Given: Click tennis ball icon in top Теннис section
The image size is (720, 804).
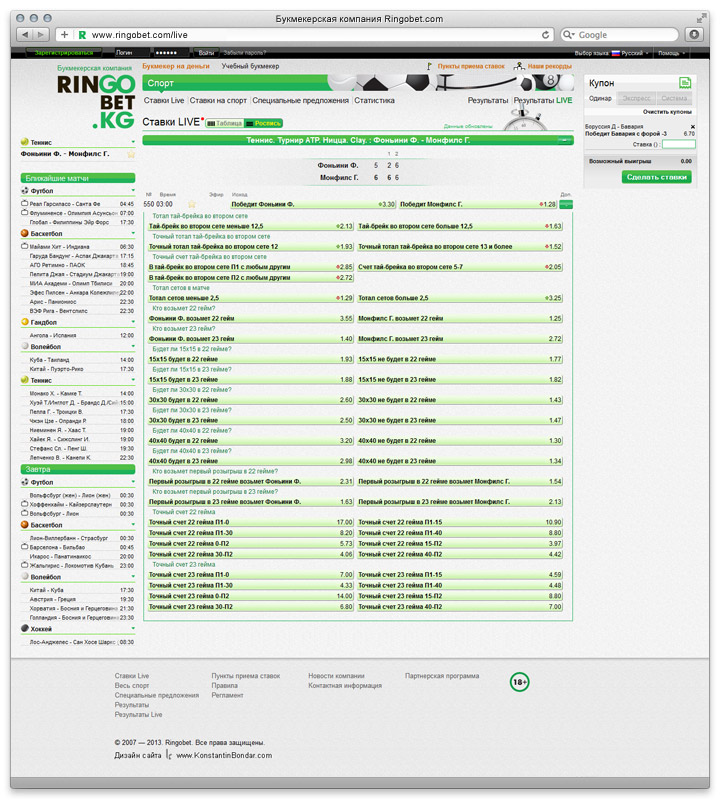Looking at the screenshot, I should coord(24,142).
